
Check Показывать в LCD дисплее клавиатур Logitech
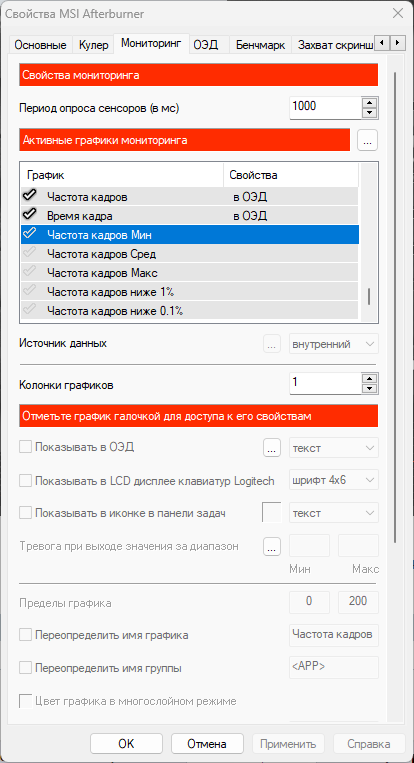pyautogui.click(x=25, y=481)
